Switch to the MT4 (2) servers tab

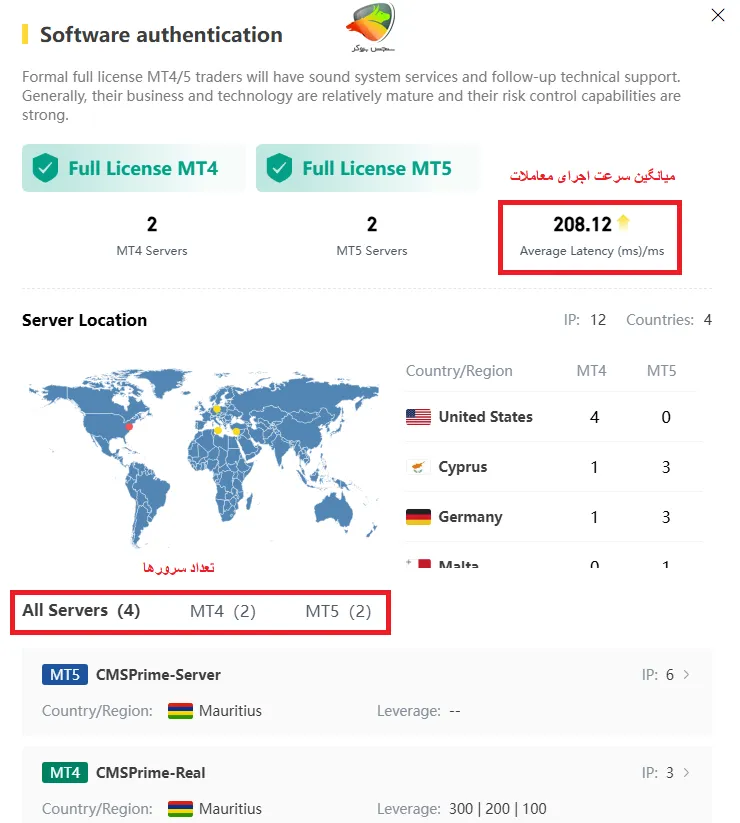point(223,611)
